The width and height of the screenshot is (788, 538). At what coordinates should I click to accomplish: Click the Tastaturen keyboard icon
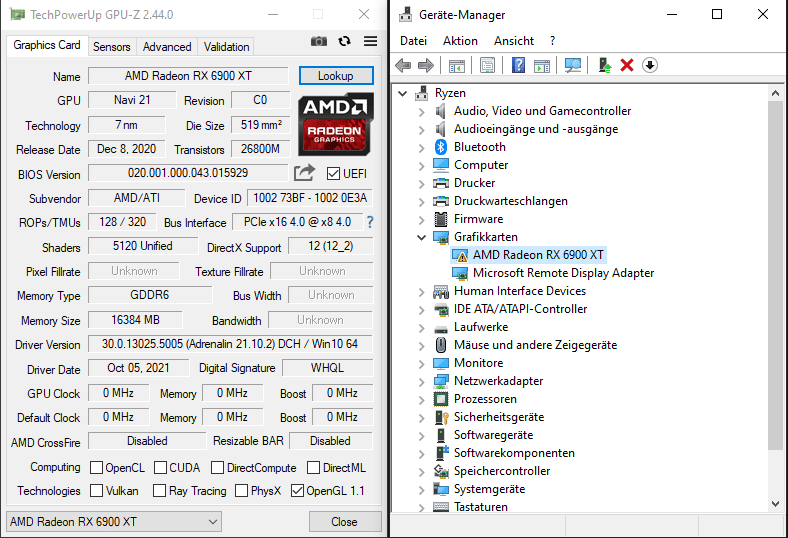(441, 507)
